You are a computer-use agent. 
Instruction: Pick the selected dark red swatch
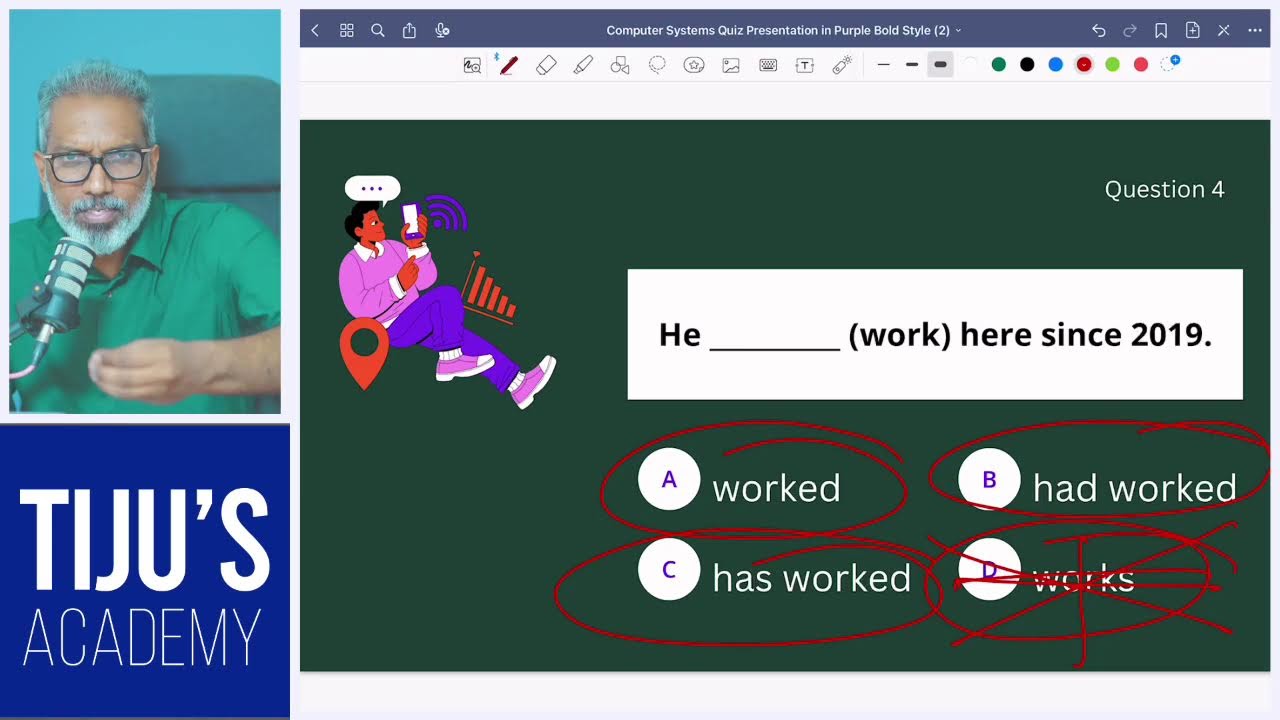pos(1084,65)
